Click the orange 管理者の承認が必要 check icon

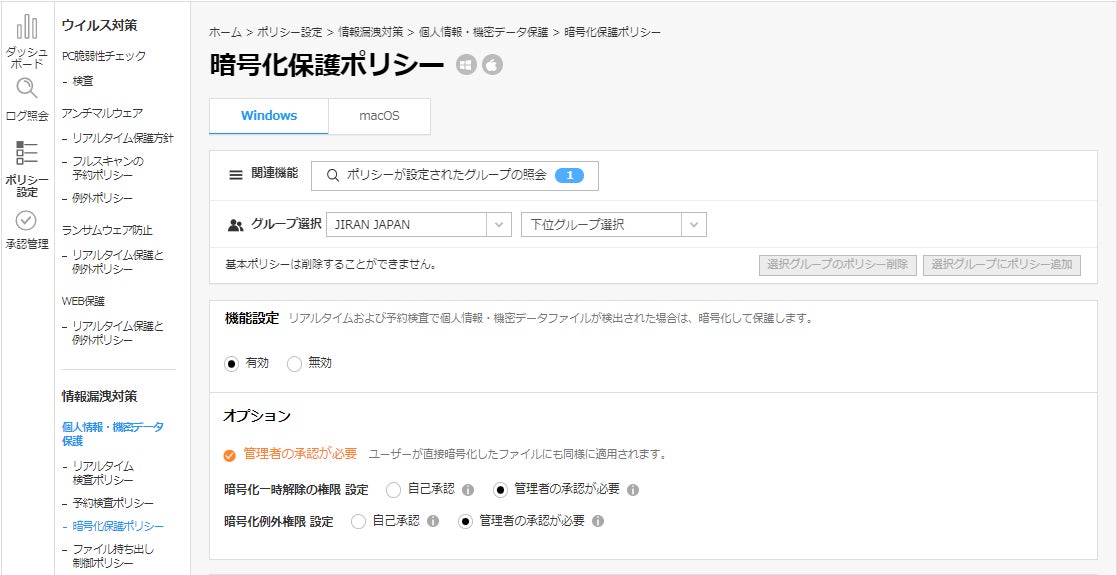pos(229,455)
